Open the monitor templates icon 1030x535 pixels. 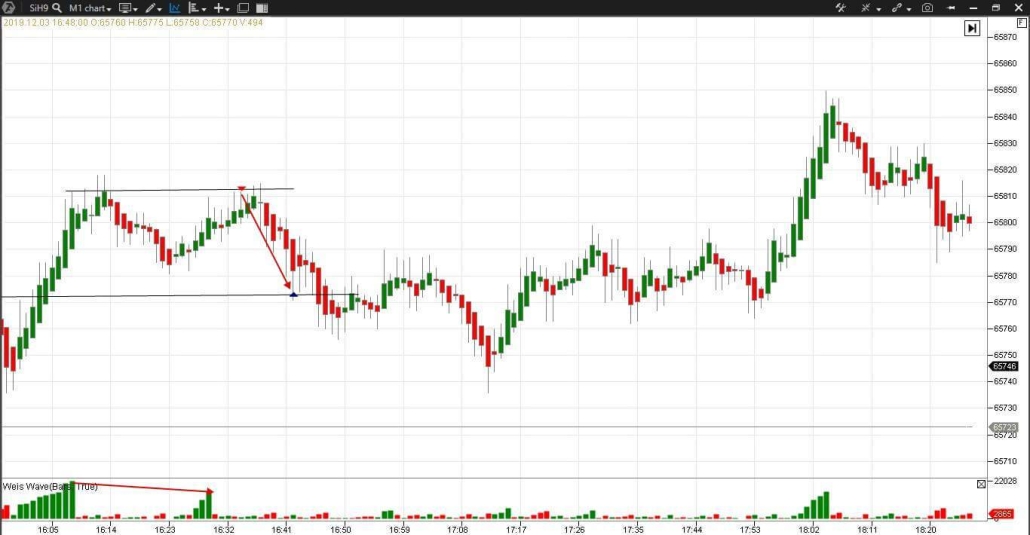125,8
